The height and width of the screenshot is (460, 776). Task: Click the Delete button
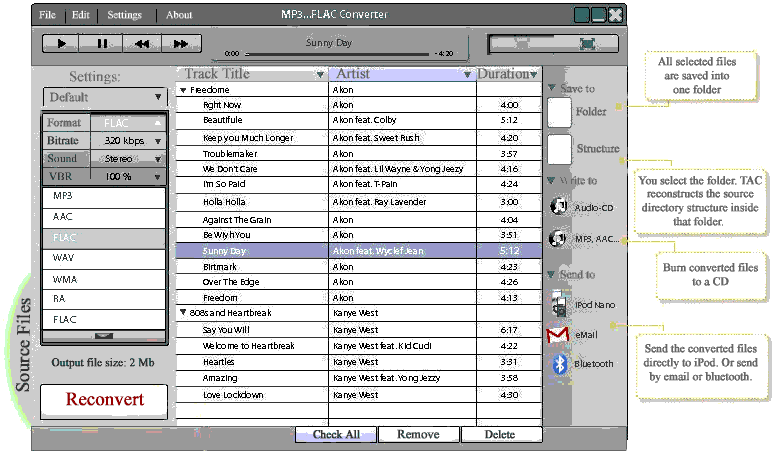(500, 434)
